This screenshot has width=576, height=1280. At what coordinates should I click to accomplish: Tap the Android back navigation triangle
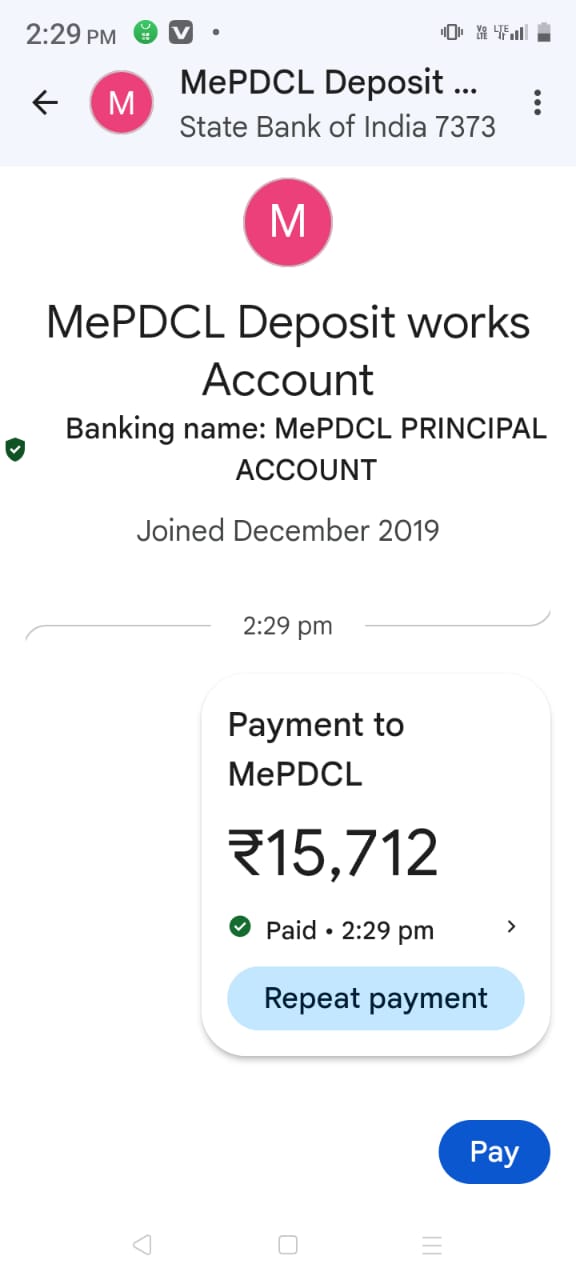pyautogui.click(x=142, y=1244)
